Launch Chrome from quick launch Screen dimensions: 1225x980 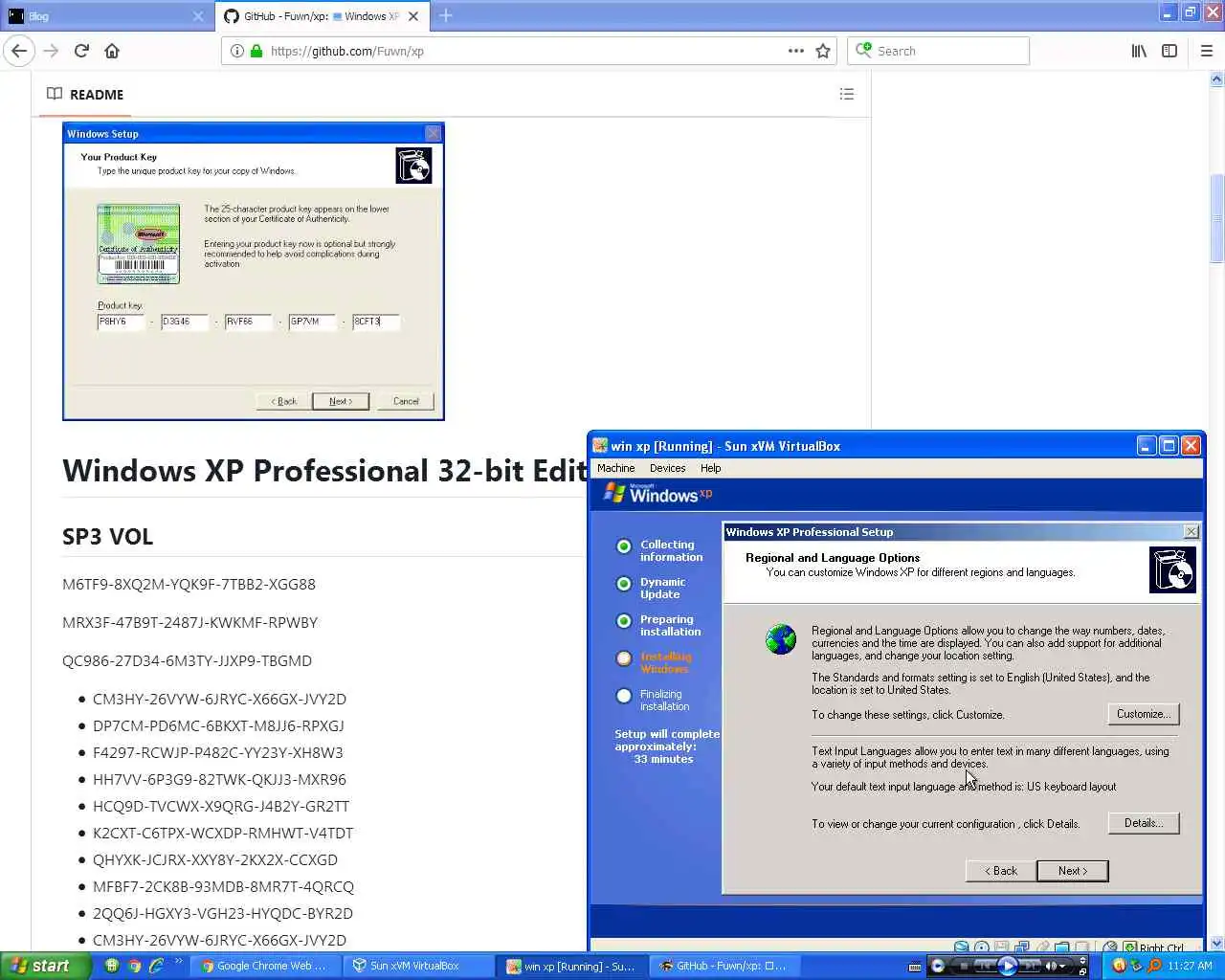(135, 966)
